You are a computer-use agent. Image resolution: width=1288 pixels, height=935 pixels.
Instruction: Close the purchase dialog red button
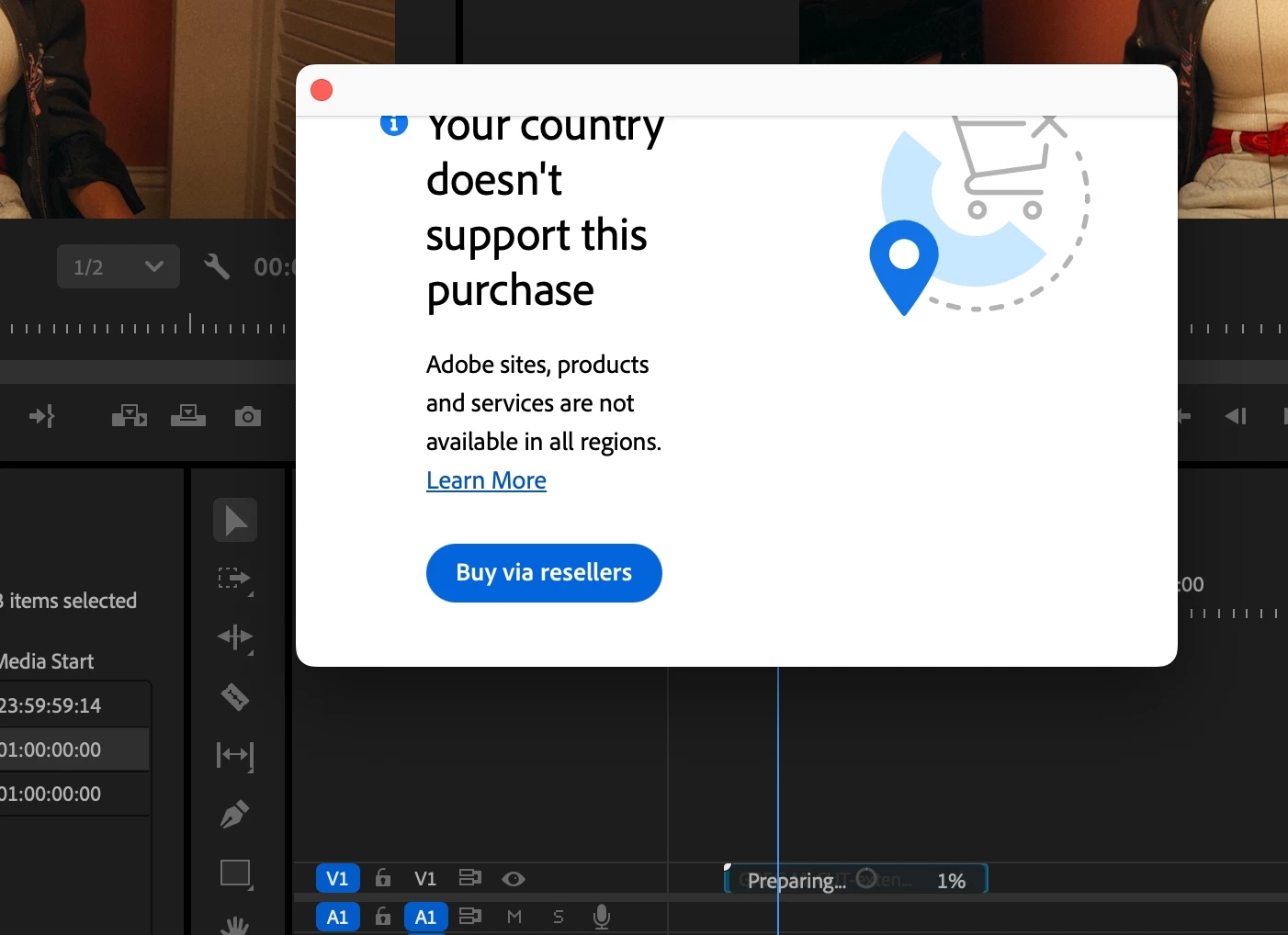[x=322, y=90]
